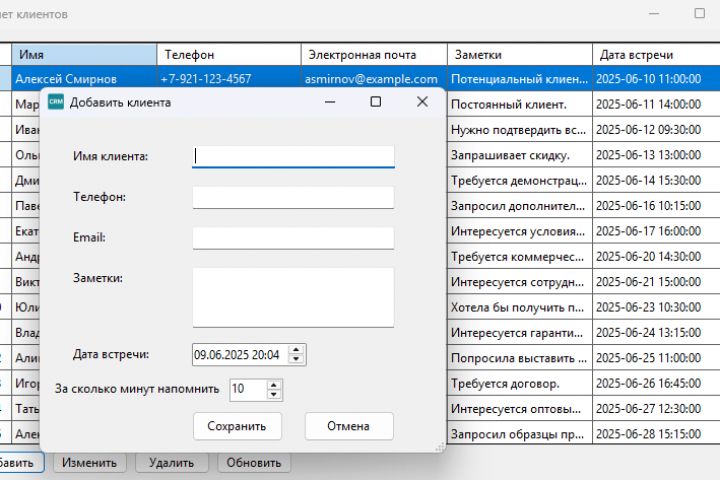Click the Изменить button in main window
Screen dimensions: 720x480
90,463
